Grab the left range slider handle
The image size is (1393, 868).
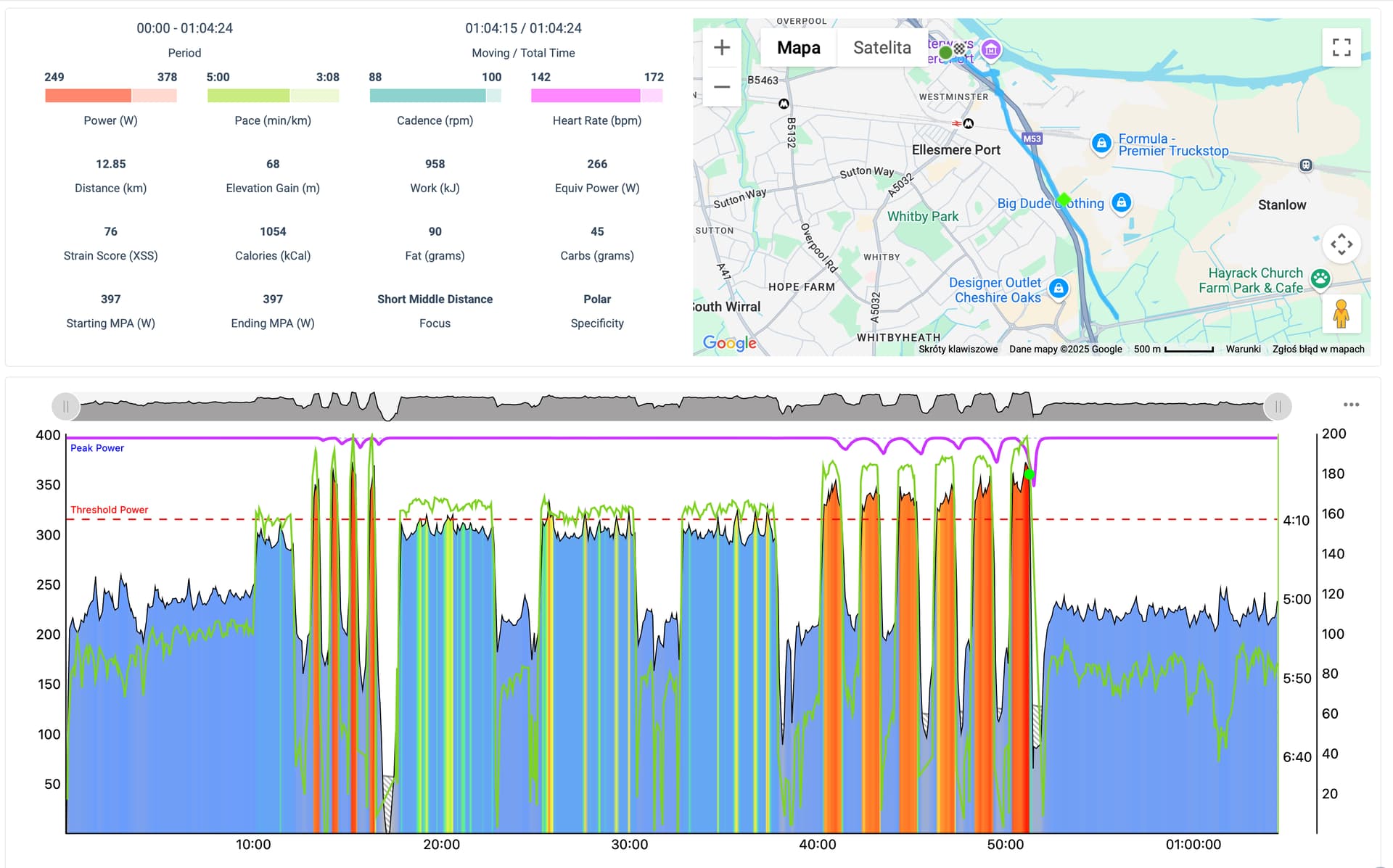tap(65, 407)
